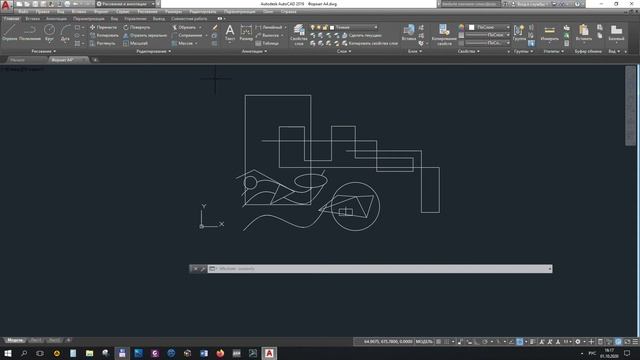Open the Главная ribbon tab
The image size is (640, 360).
tap(11, 19)
